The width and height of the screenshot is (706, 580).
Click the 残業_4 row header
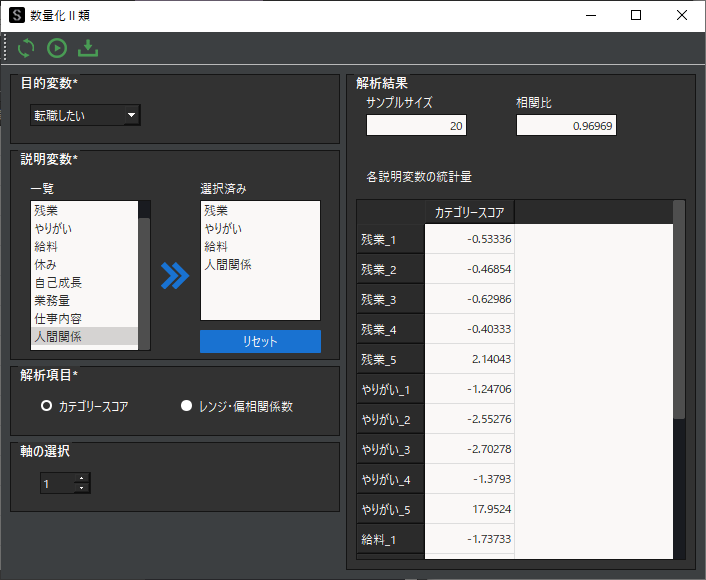click(390, 329)
